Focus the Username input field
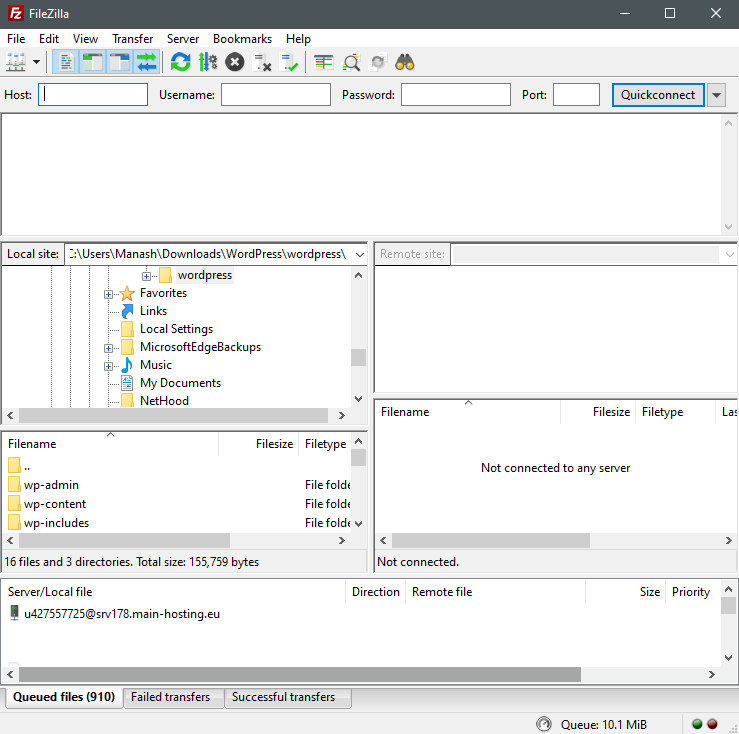This screenshot has width=739, height=734. tap(276, 95)
